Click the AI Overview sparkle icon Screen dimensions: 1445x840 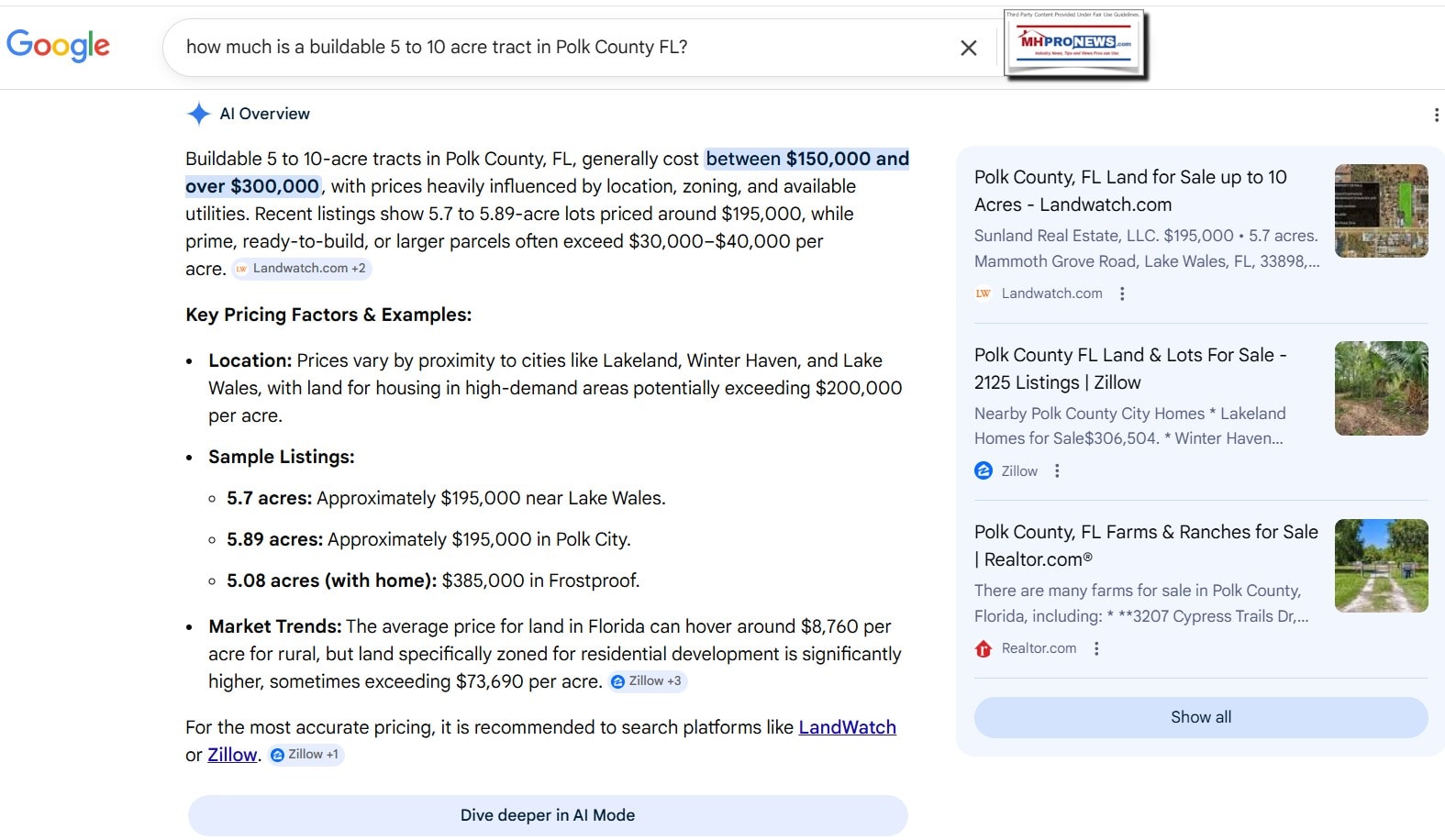coord(198,114)
